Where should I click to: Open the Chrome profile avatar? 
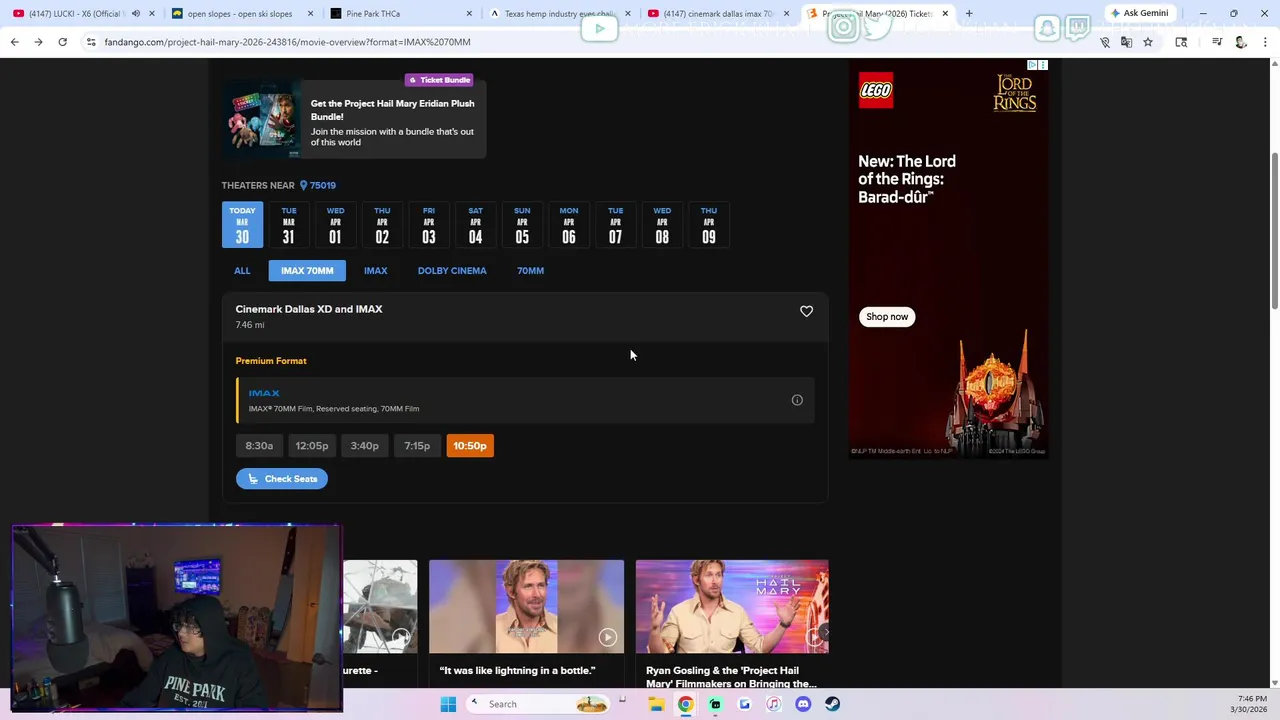(x=1241, y=42)
